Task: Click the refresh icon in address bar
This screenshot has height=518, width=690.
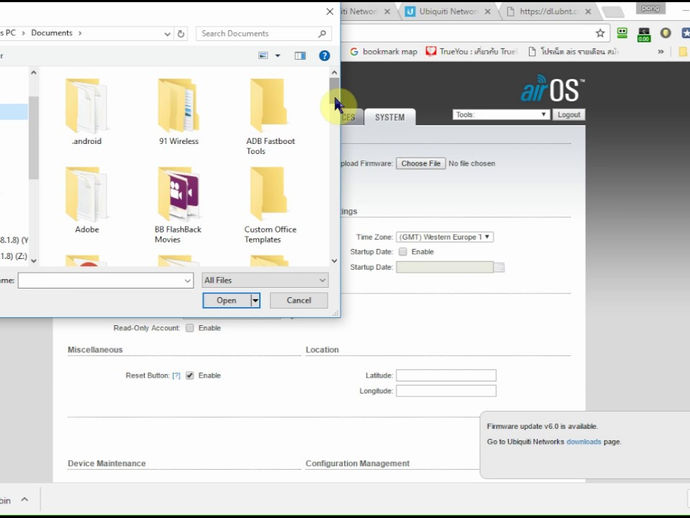Action: click(181, 33)
